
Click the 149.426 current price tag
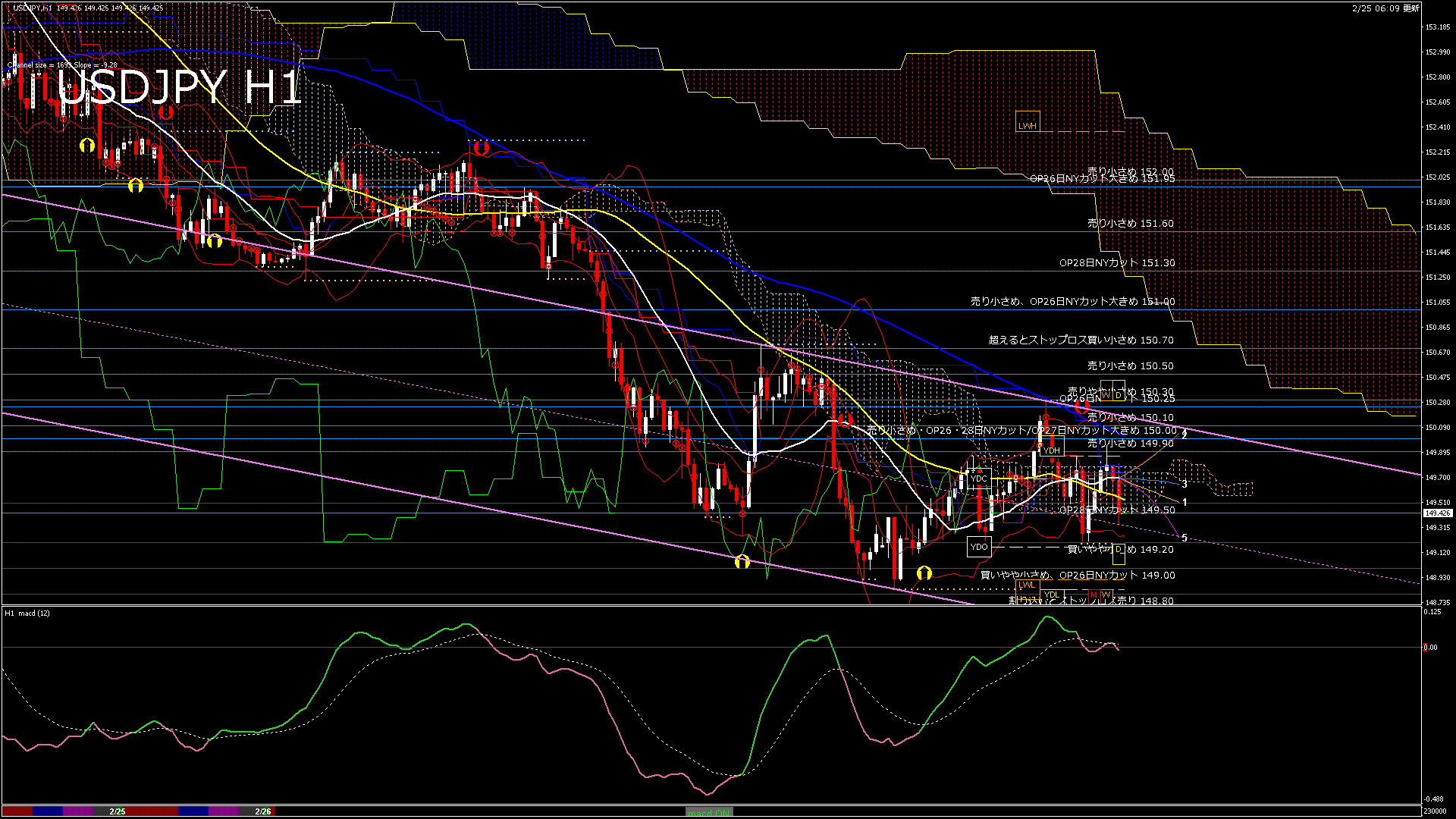pyautogui.click(x=1437, y=513)
